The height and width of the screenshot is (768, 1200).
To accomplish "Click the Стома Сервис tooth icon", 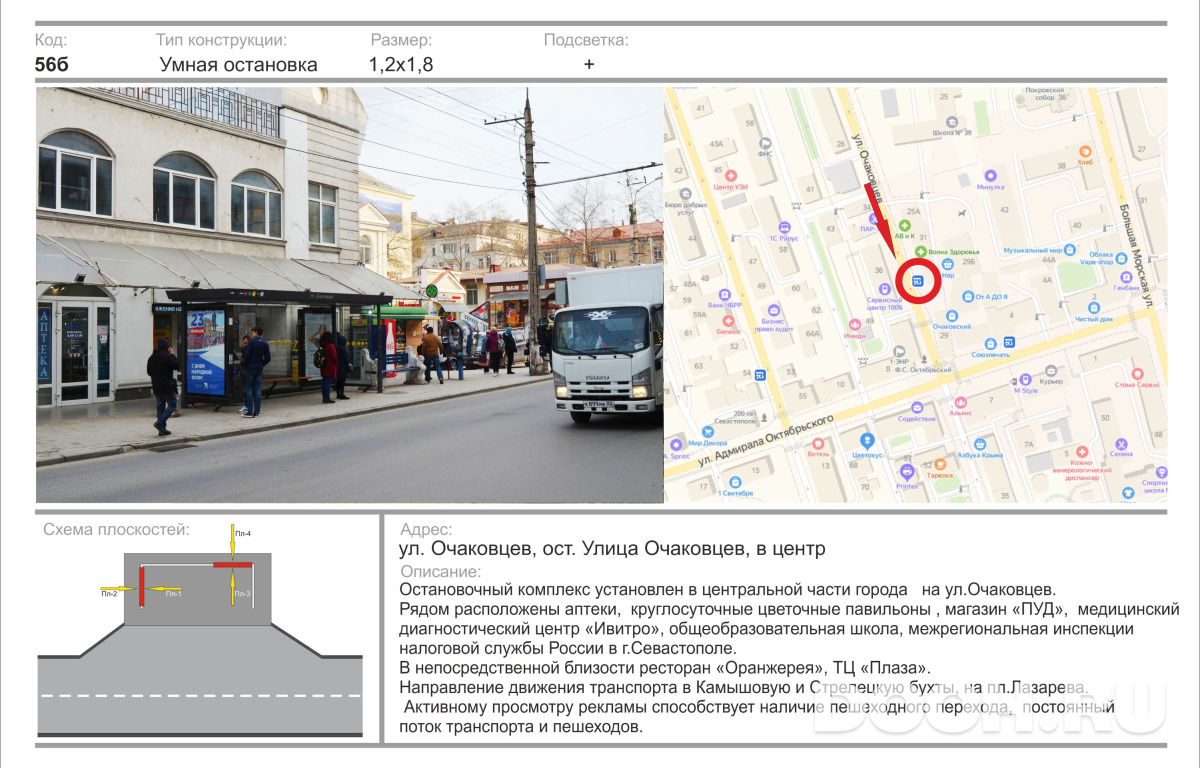I will point(1139,372).
